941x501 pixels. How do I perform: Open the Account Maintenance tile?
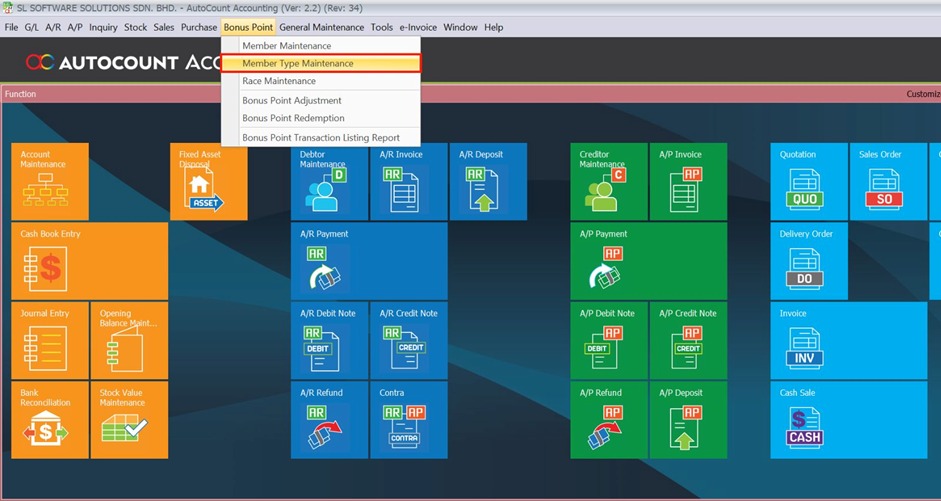click(49, 182)
